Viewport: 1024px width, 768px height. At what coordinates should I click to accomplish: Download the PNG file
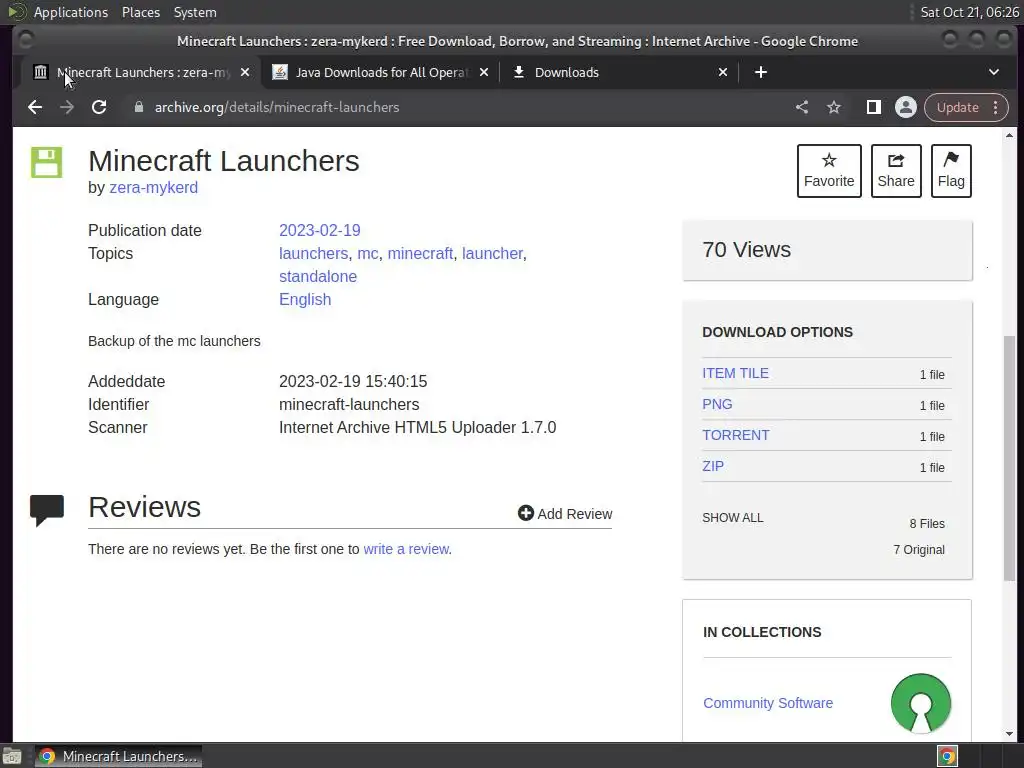717,404
